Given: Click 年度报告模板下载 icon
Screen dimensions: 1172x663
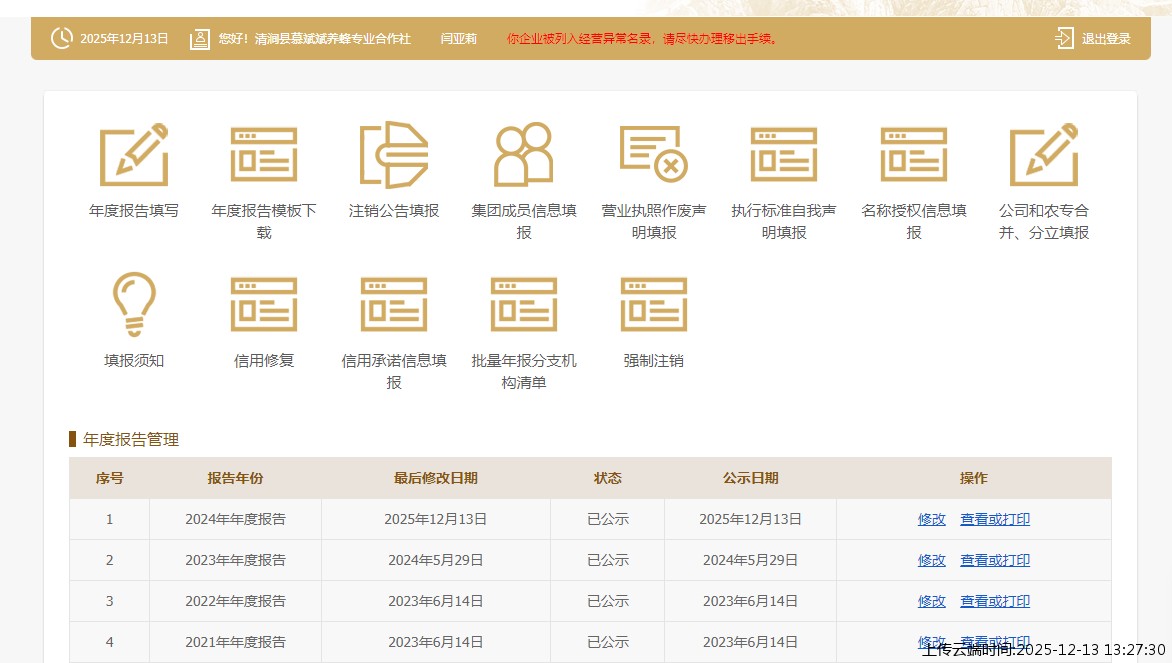Looking at the screenshot, I should (264, 155).
